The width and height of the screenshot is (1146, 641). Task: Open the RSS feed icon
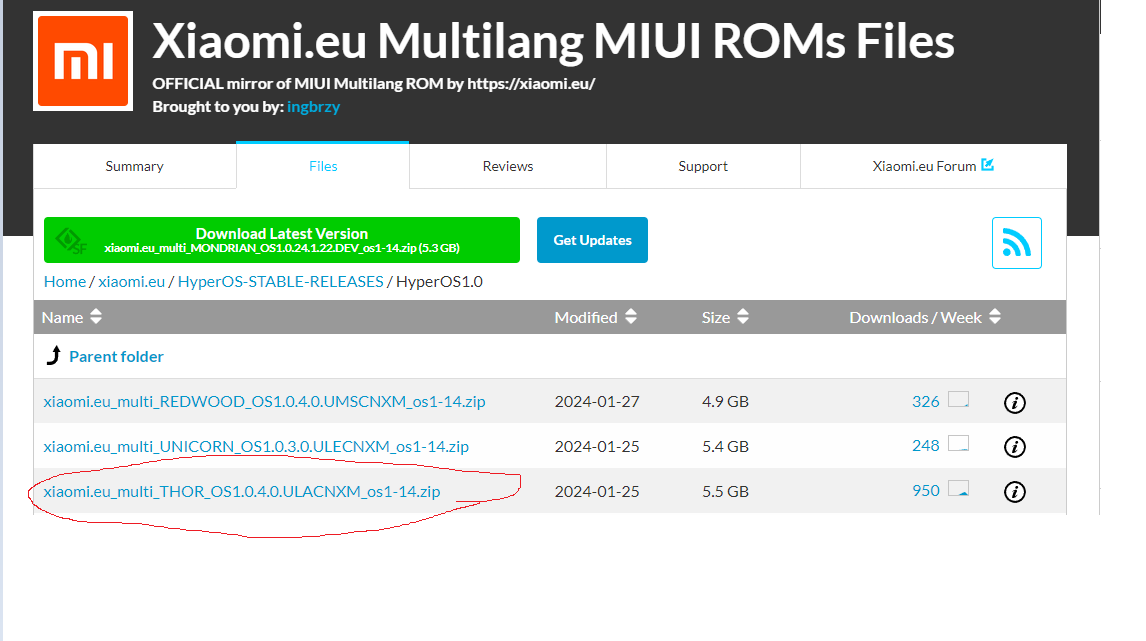[1016, 243]
